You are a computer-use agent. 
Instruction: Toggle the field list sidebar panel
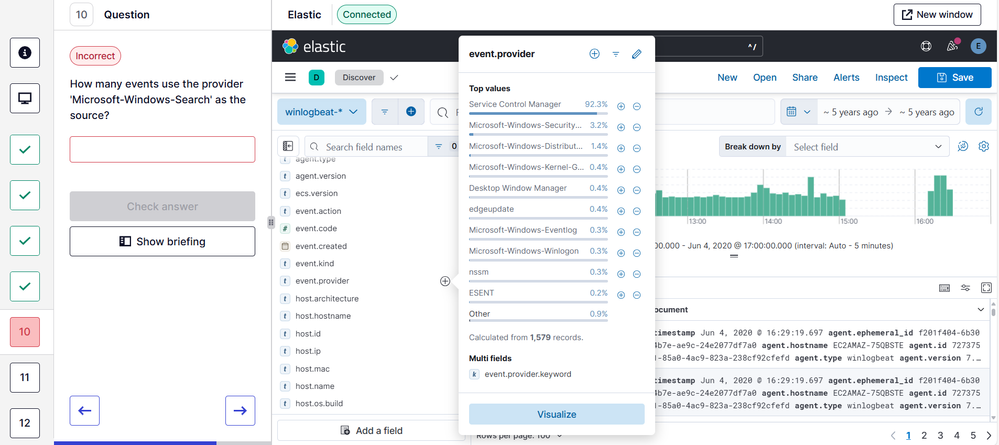(x=289, y=147)
